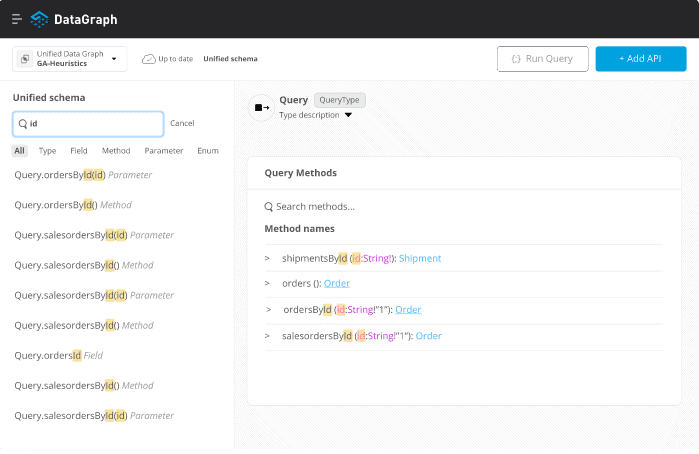Click the Search methods magnifier icon
The width and height of the screenshot is (699, 454).
pos(268,207)
